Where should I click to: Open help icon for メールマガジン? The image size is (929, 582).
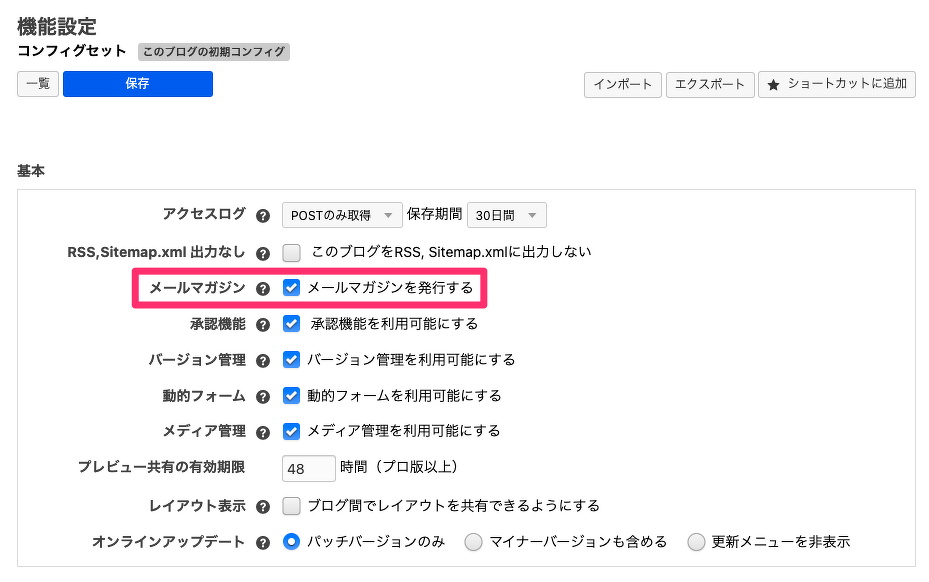[263, 289]
